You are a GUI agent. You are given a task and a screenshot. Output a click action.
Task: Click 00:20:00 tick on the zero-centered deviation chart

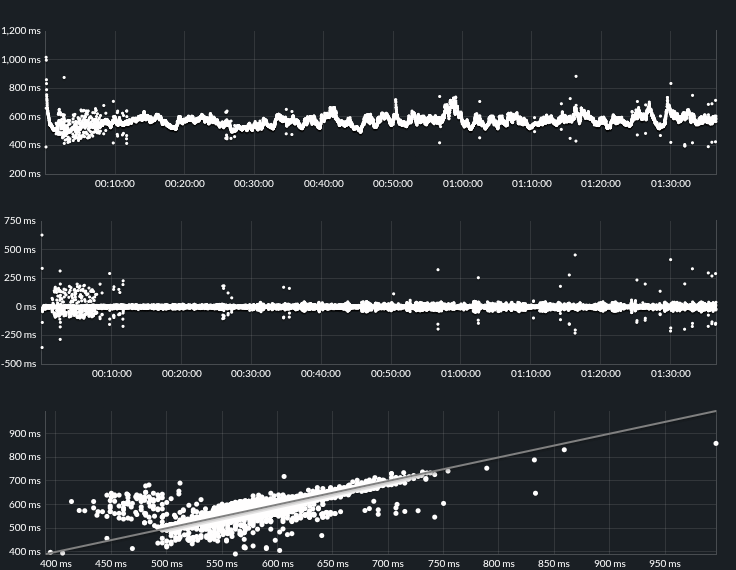tap(182, 374)
